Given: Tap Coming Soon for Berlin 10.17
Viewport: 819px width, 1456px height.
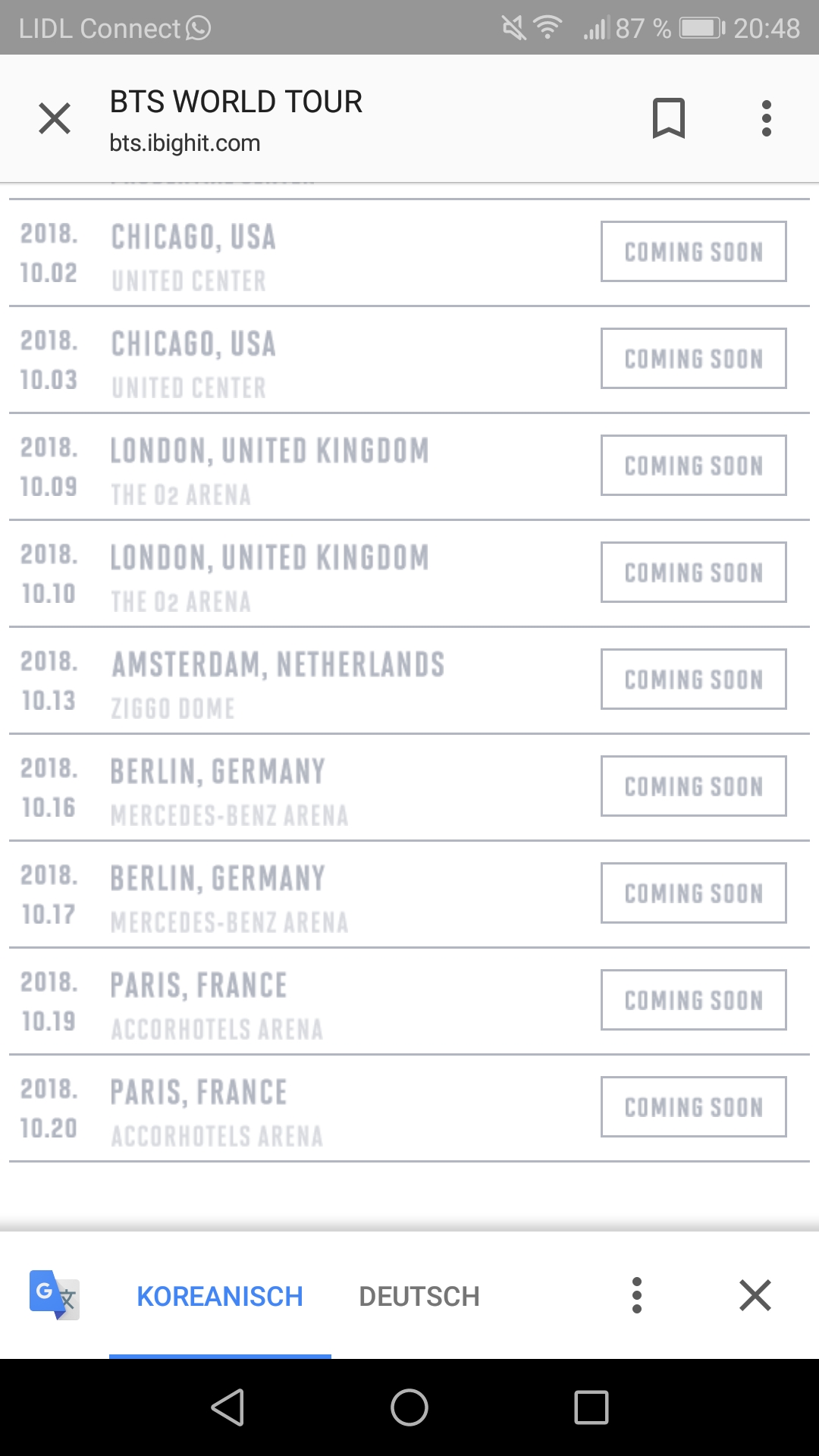Looking at the screenshot, I should pos(693,893).
